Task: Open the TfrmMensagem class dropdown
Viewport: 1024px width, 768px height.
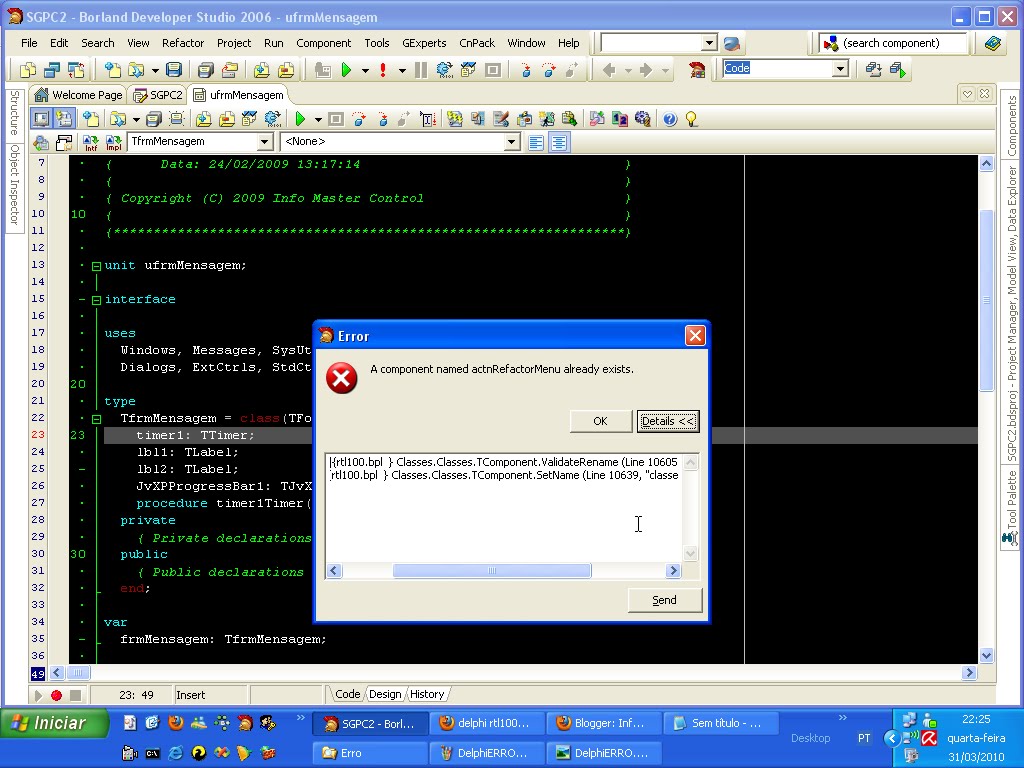Action: tap(264, 142)
